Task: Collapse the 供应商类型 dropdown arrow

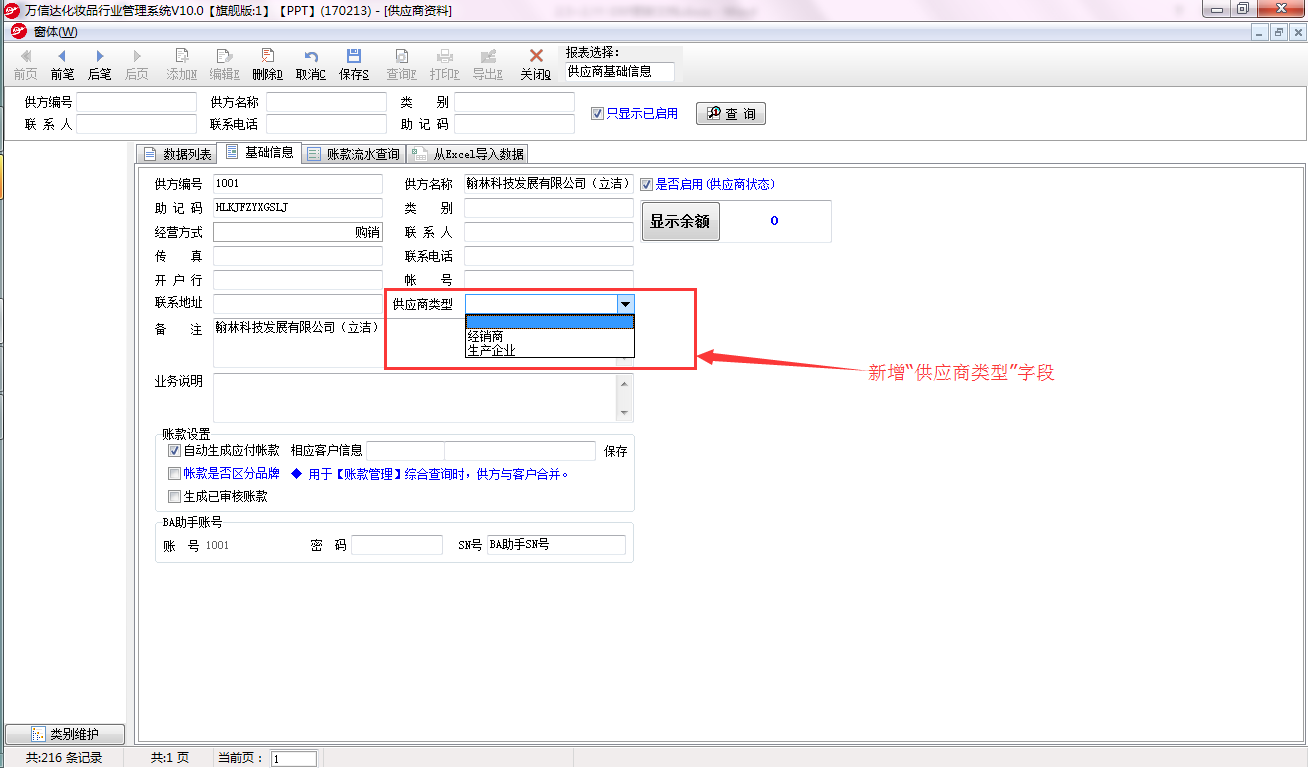Action: tap(625, 304)
